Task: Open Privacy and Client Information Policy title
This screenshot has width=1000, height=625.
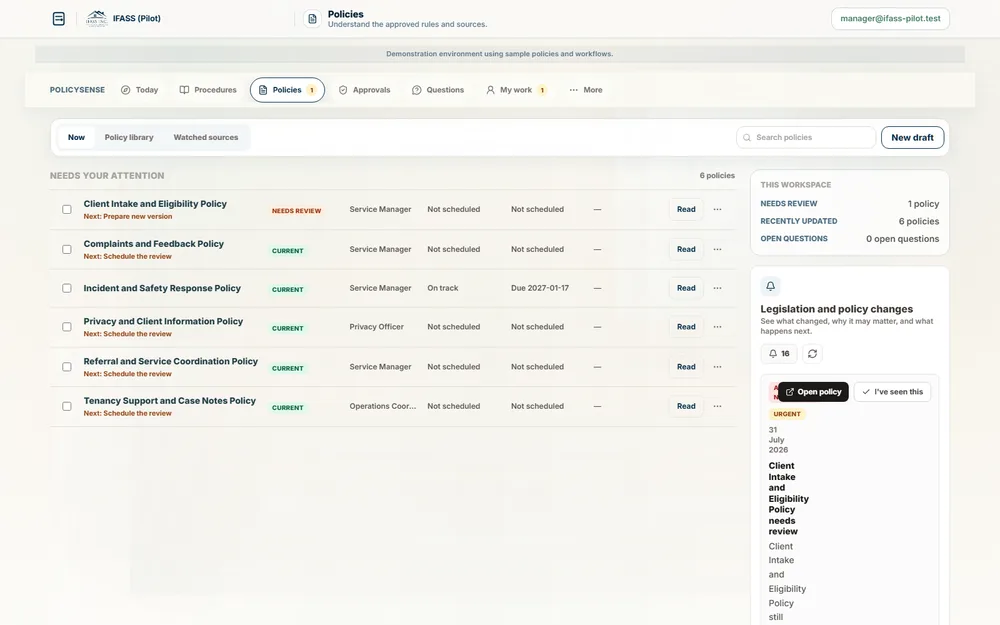Action: [x=163, y=321]
